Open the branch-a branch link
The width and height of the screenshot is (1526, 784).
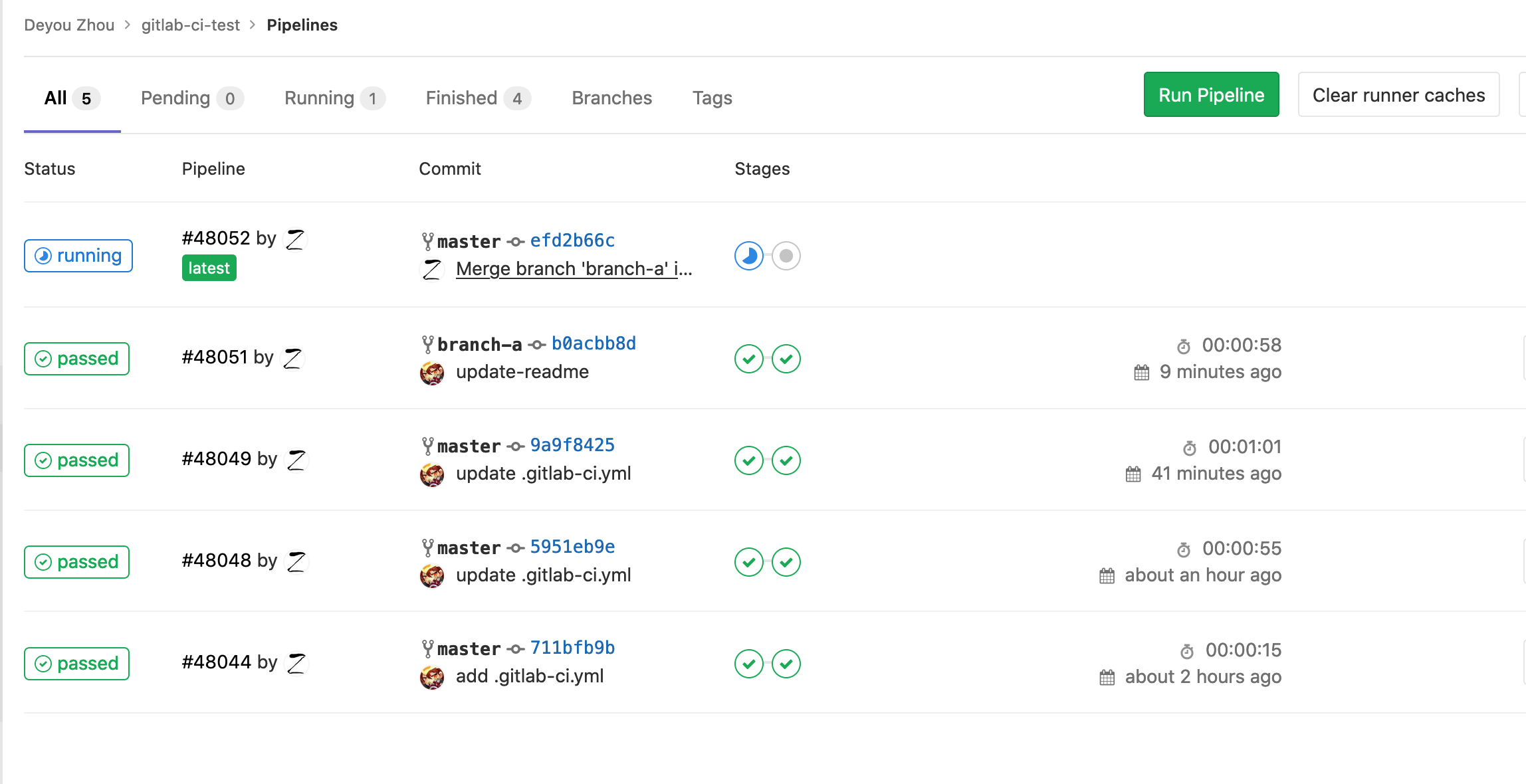479,344
